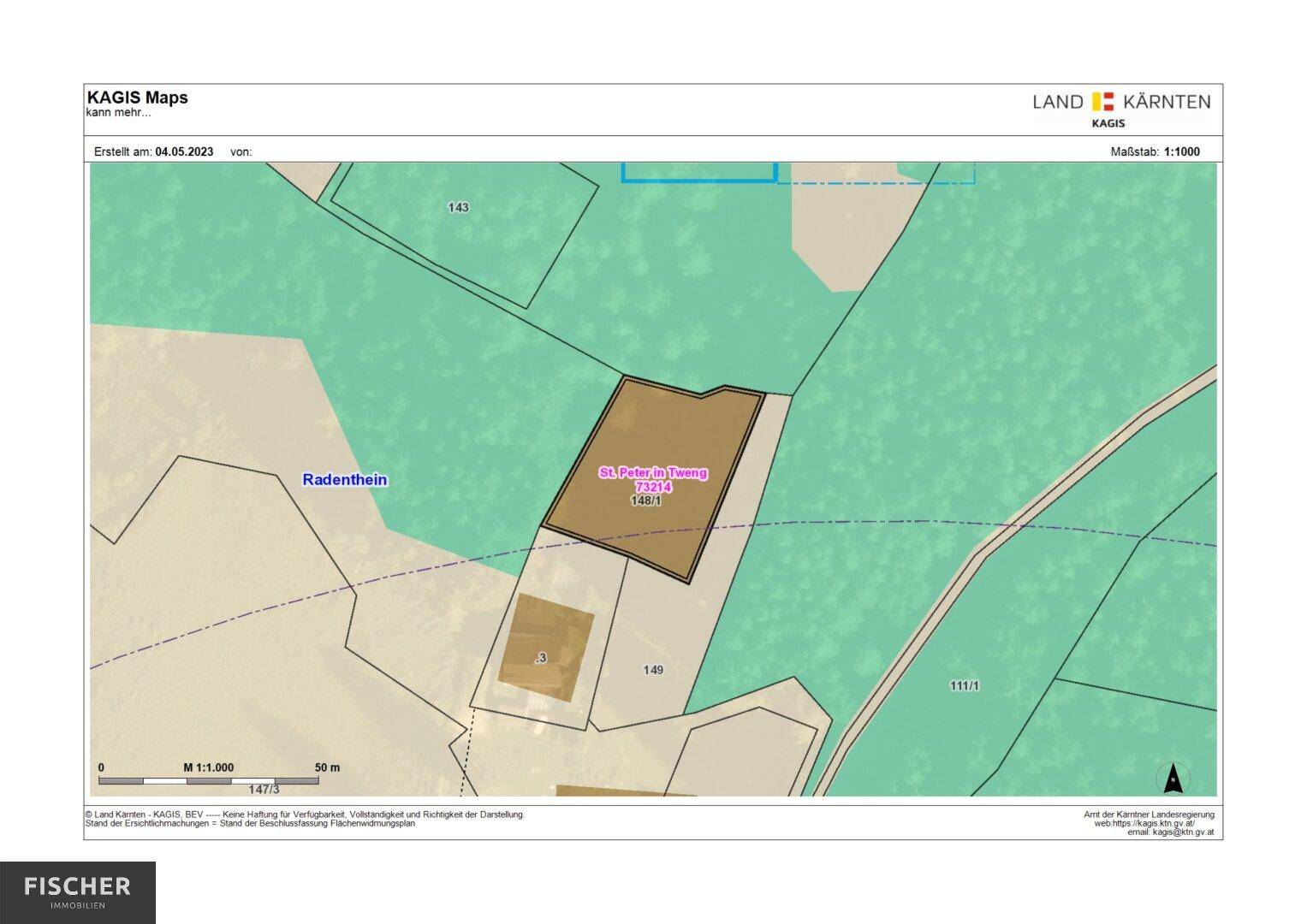Click the KAGIS Maps title

tap(137, 98)
